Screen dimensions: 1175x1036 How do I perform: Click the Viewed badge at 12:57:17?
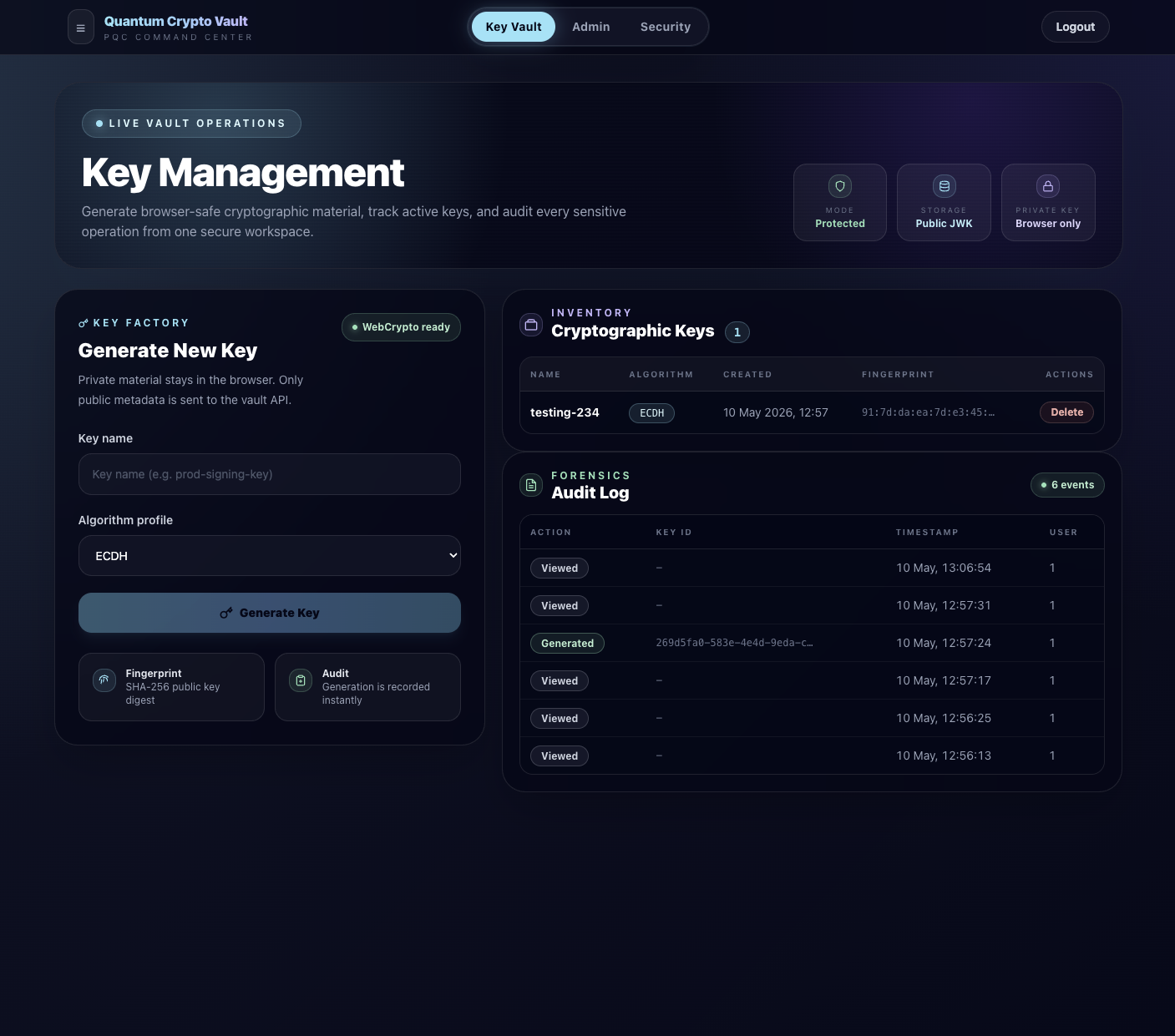pyautogui.click(x=560, y=681)
